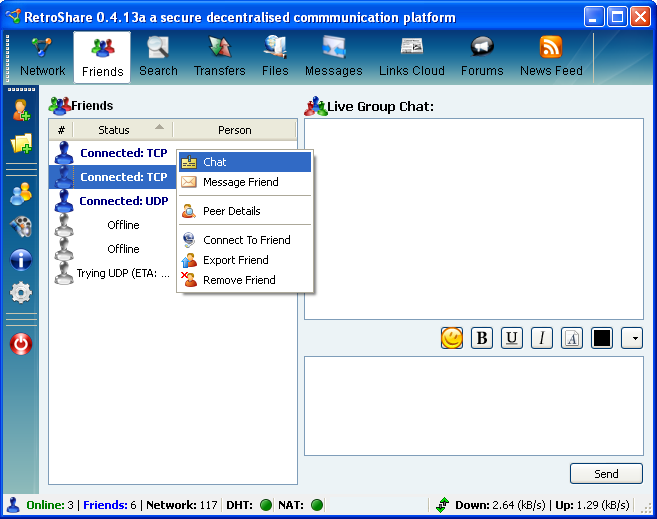
Task: Choose Message Friend from context menu
Action: coord(245,182)
